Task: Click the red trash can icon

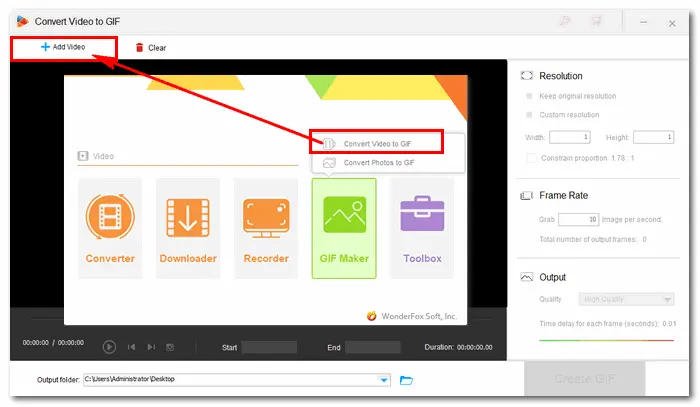Action: (139, 47)
